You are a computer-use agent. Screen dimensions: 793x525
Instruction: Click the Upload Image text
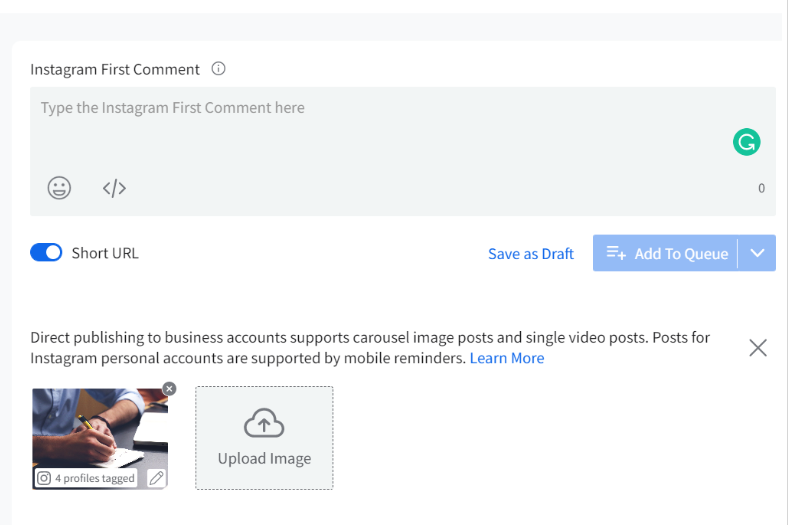264,459
